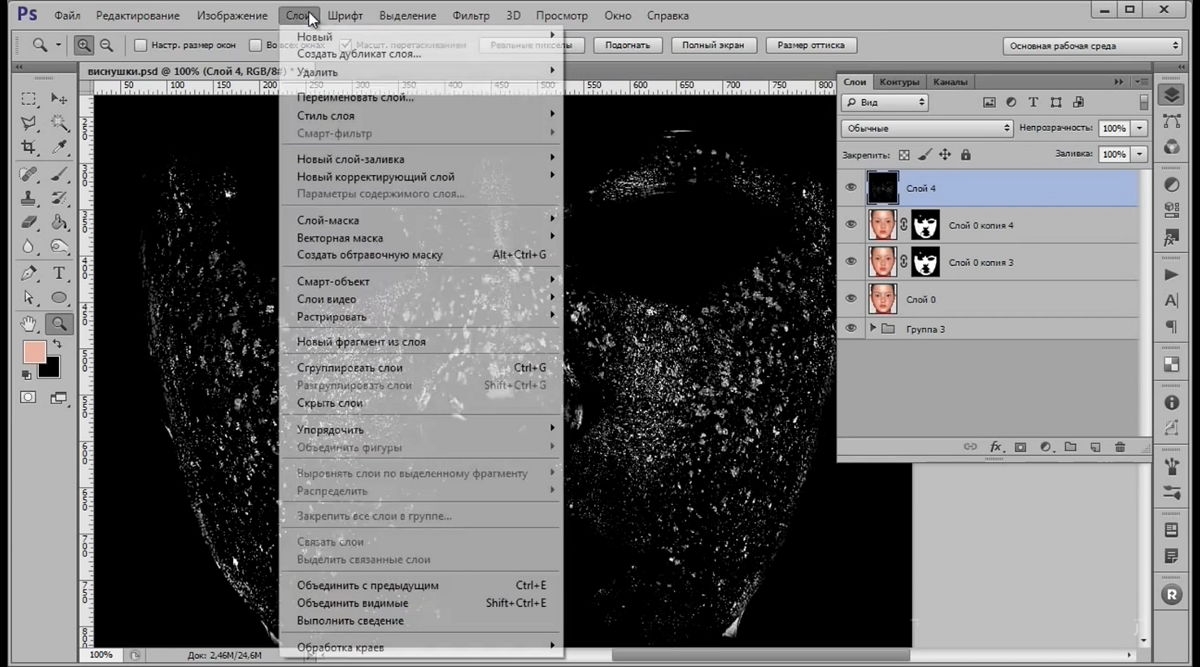Image resolution: width=1200 pixels, height=667 pixels.
Task: Choose 'Создать дубликат слоя...' menu entry
Action: 359,54
